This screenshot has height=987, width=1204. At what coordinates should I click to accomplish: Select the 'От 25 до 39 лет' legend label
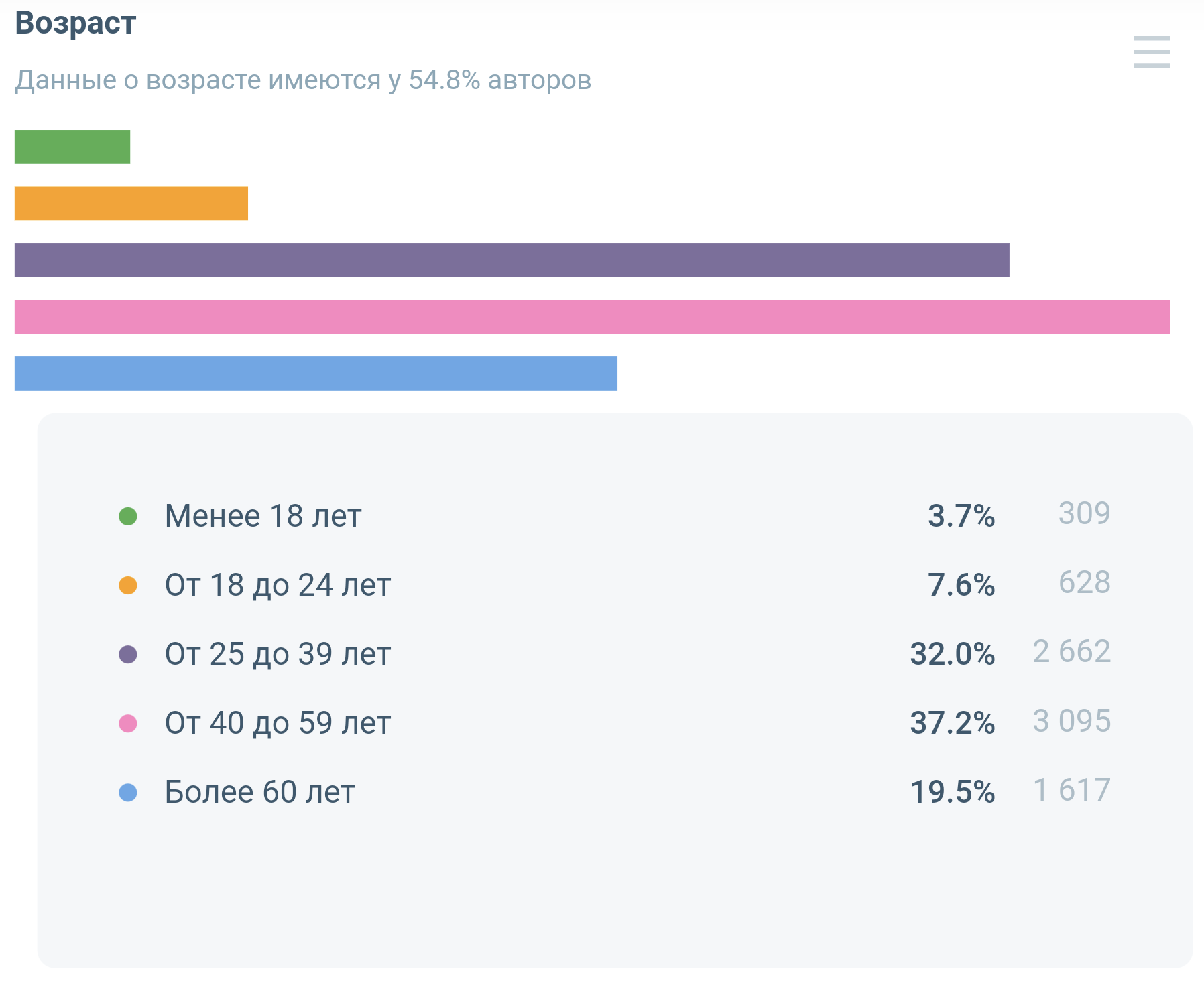coord(278,654)
